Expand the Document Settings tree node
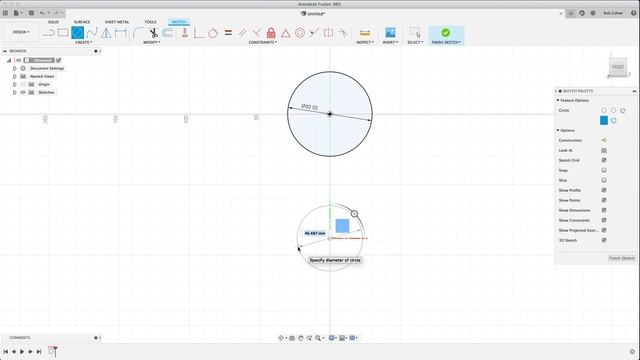The height and width of the screenshot is (360, 640). [x=15, y=69]
